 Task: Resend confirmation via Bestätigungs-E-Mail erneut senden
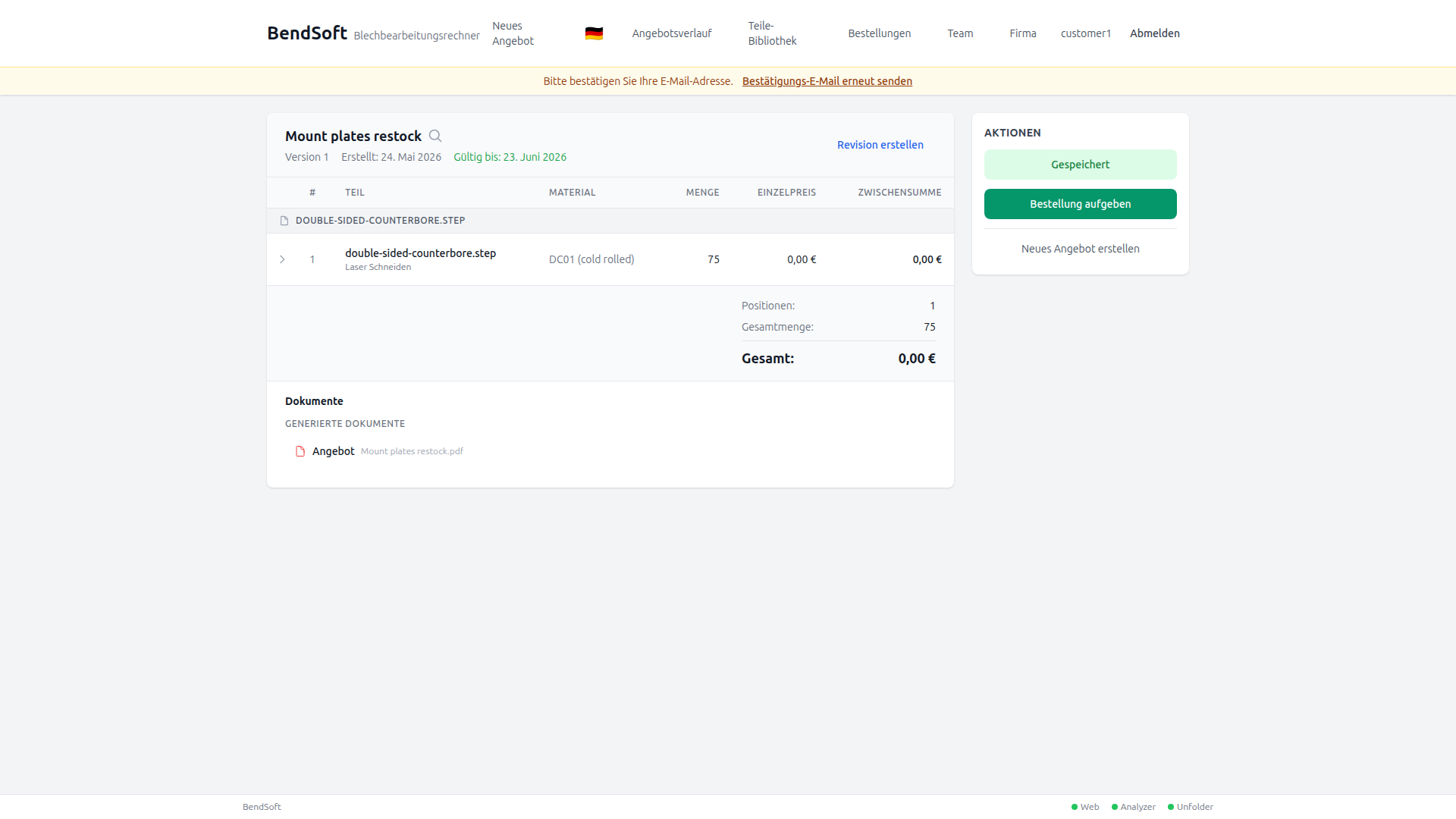[x=827, y=81]
